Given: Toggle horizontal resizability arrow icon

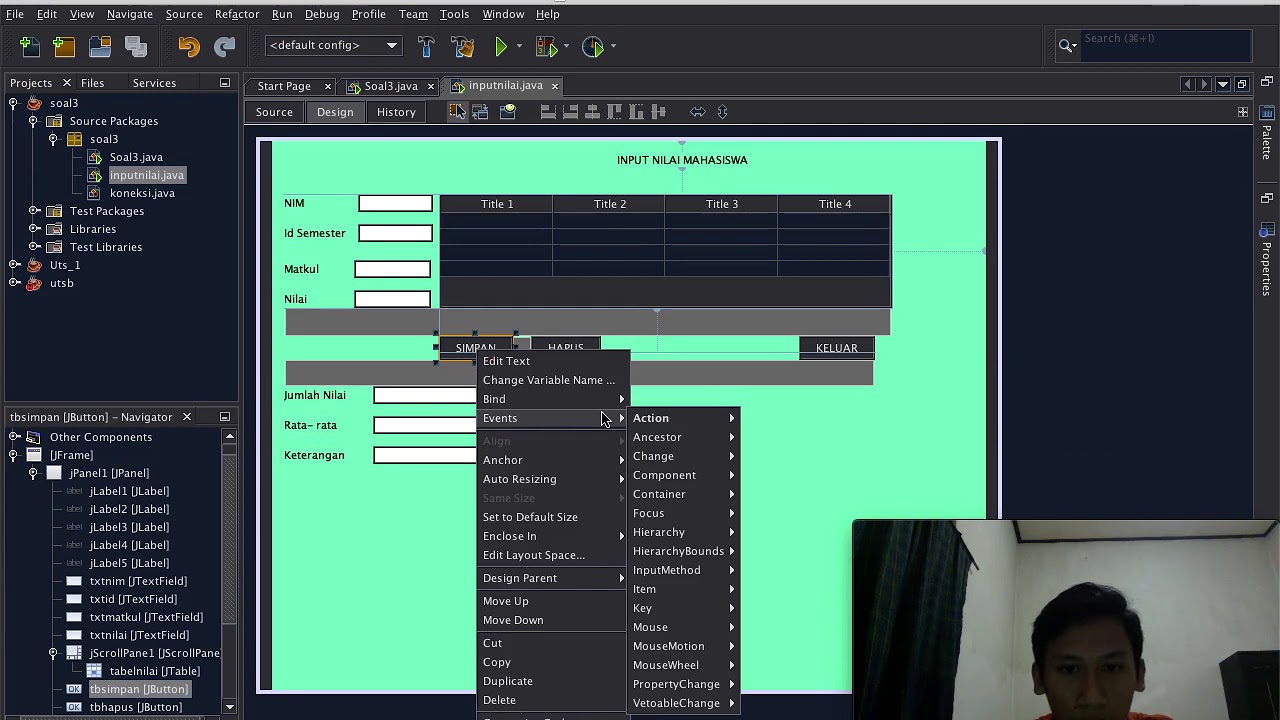Looking at the screenshot, I should (x=698, y=112).
